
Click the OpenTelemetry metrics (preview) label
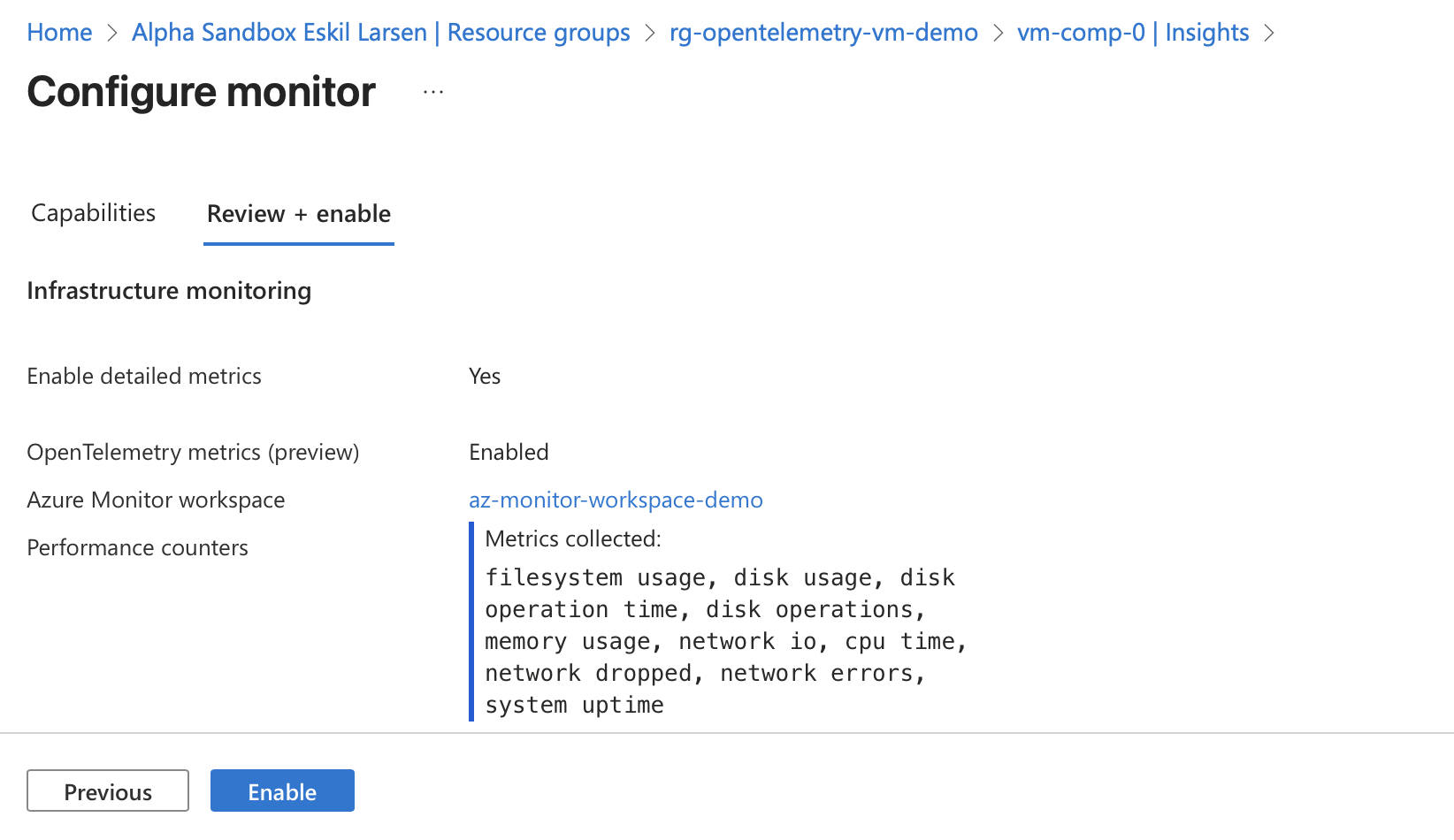193,452
